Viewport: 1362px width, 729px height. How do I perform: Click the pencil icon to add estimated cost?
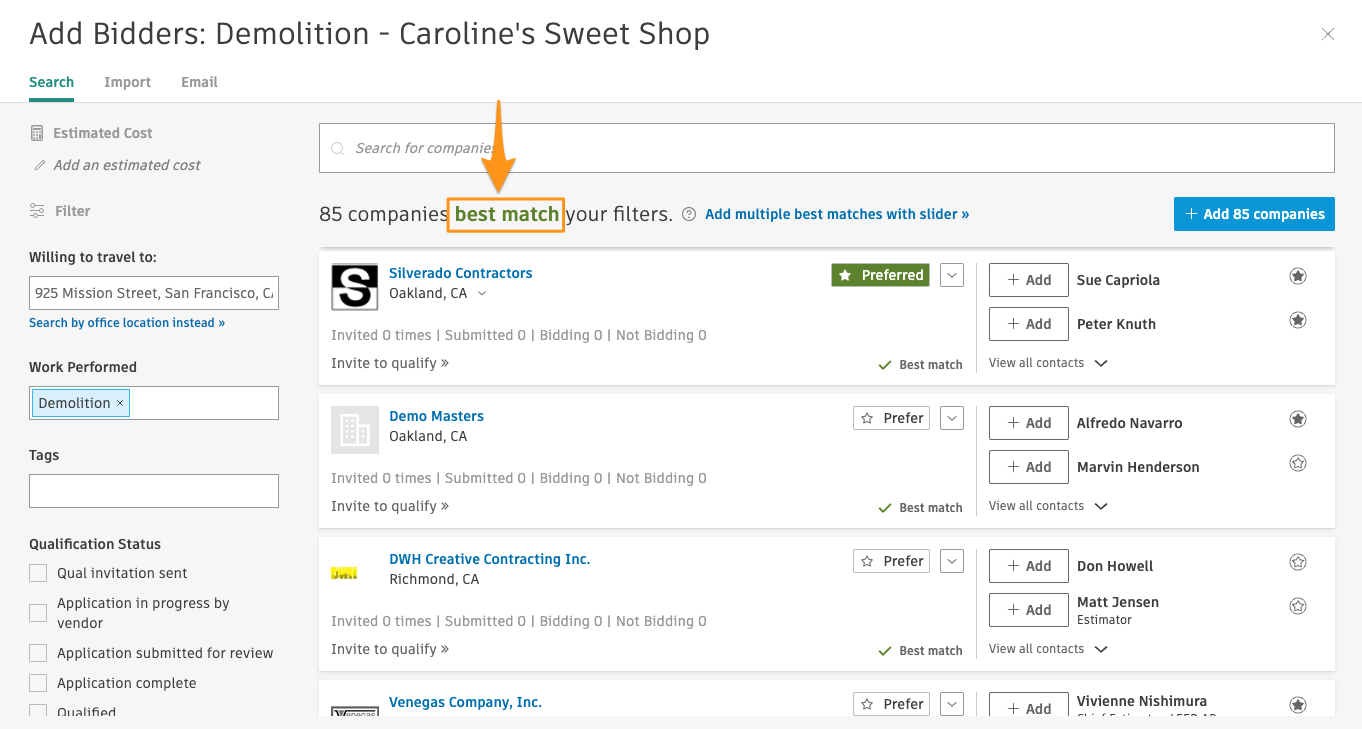tap(40, 165)
